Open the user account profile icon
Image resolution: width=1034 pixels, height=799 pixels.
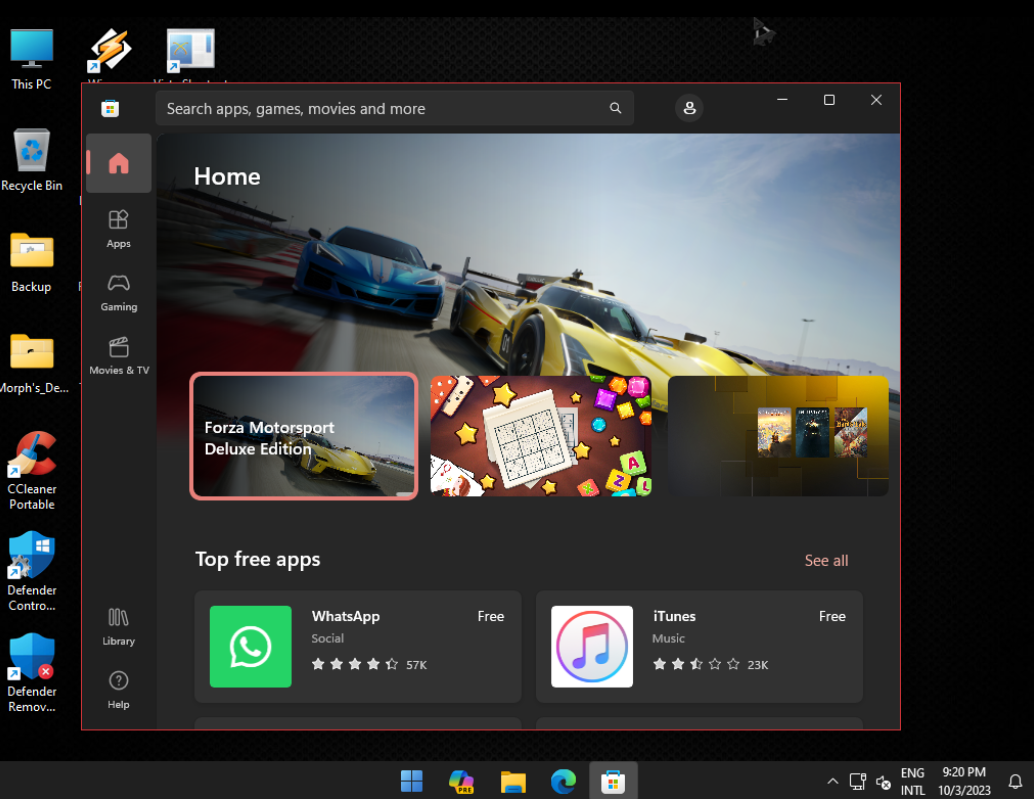[x=689, y=108]
